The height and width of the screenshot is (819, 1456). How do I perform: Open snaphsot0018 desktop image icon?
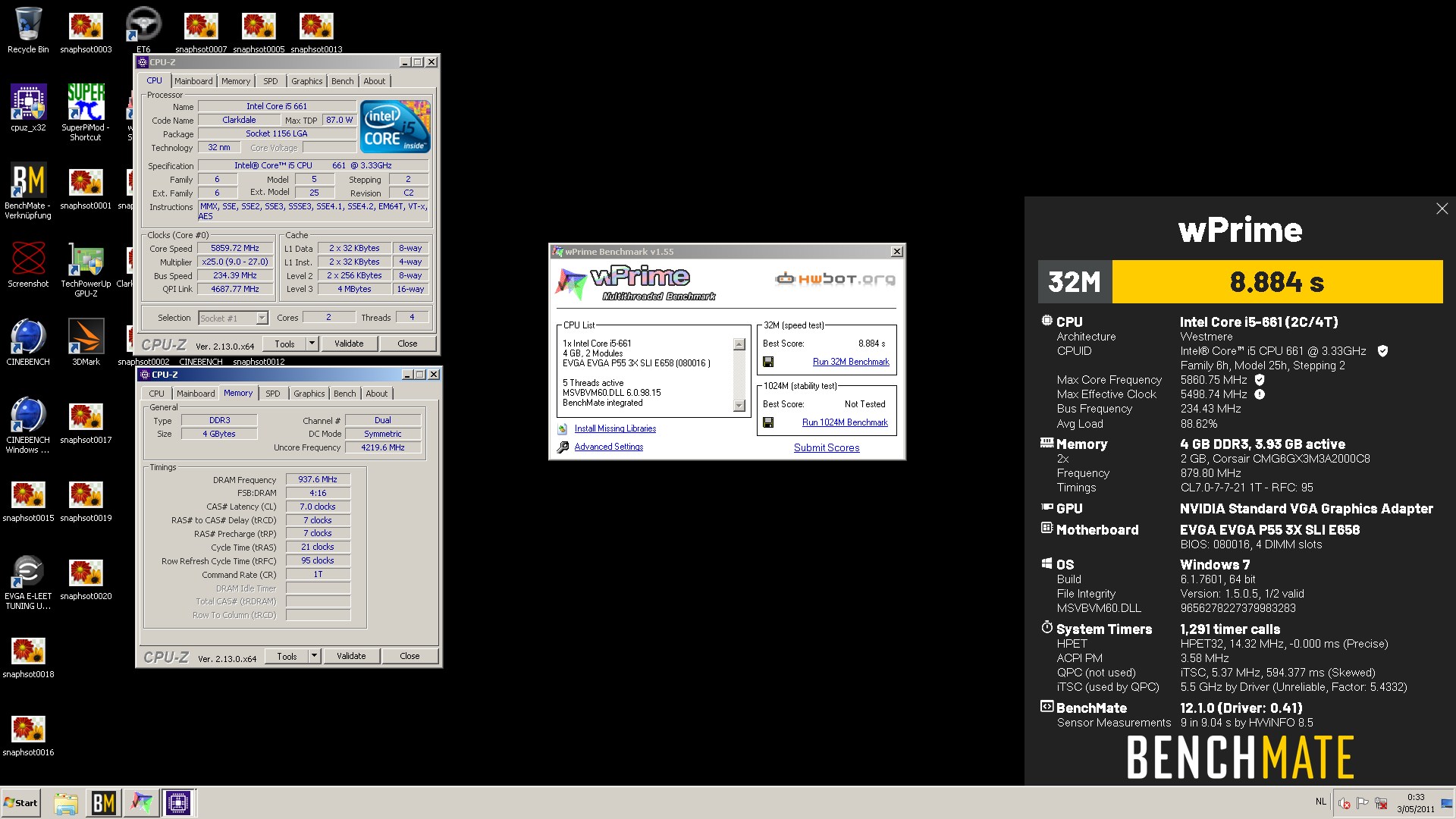(x=28, y=656)
